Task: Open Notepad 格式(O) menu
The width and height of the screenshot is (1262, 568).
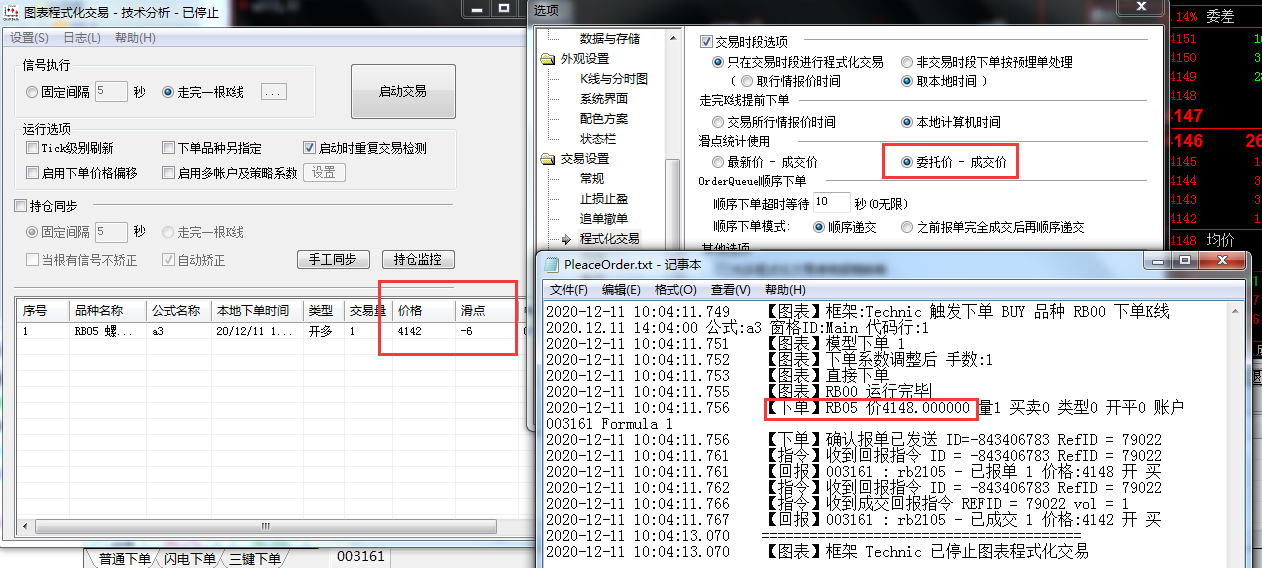Action: point(675,290)
